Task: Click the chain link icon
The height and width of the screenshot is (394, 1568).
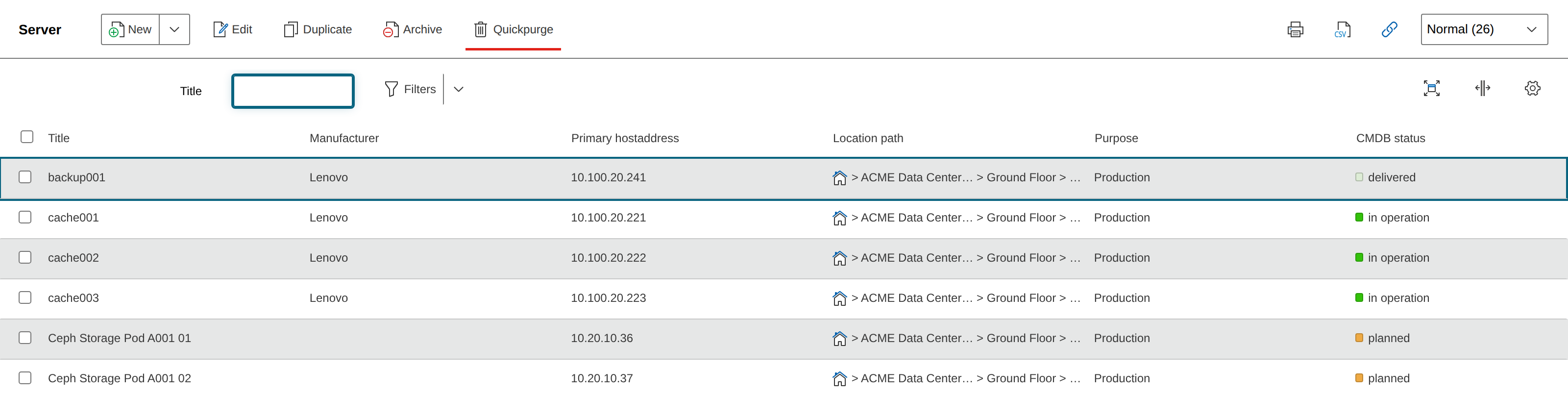Action: click(x=1389, y=29)
